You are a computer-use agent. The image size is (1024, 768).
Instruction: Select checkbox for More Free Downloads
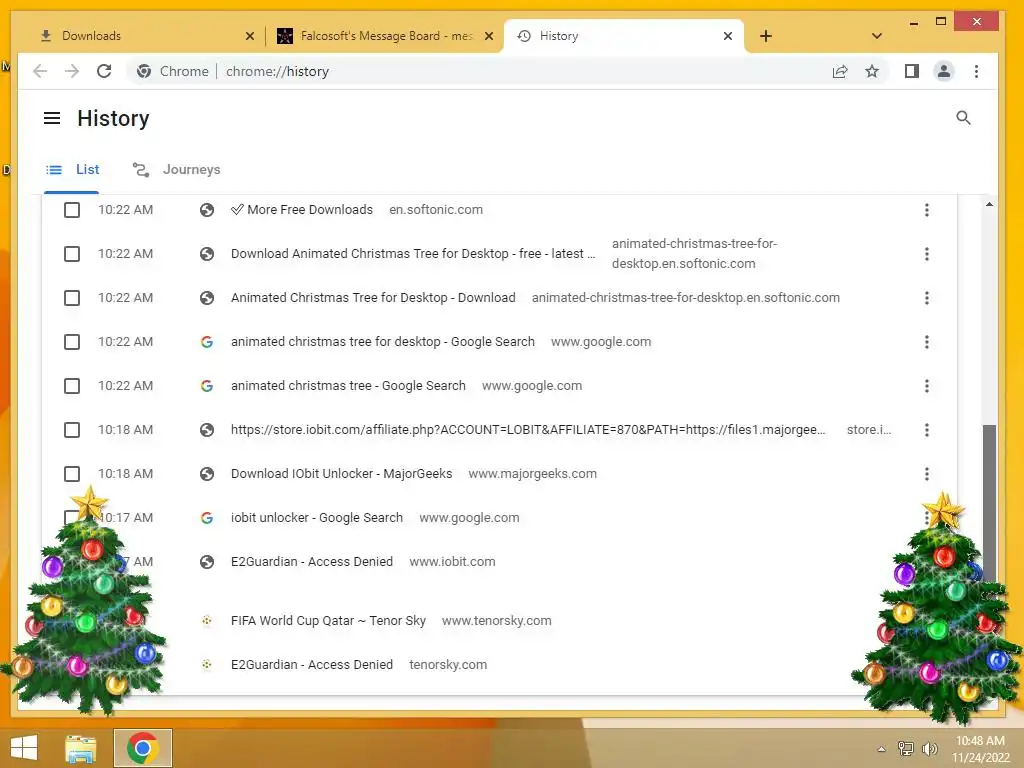(x=72, y=210)
